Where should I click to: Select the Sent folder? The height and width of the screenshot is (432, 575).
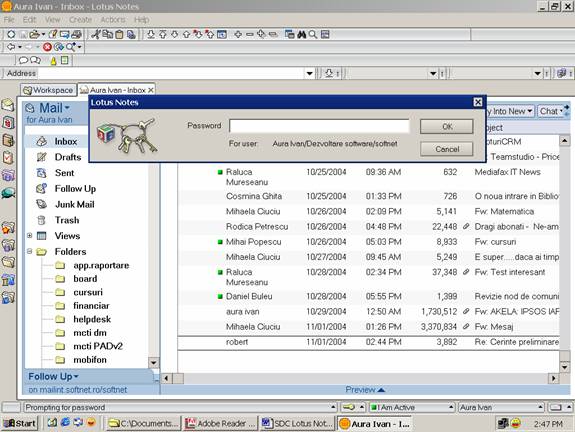(64, 173)
